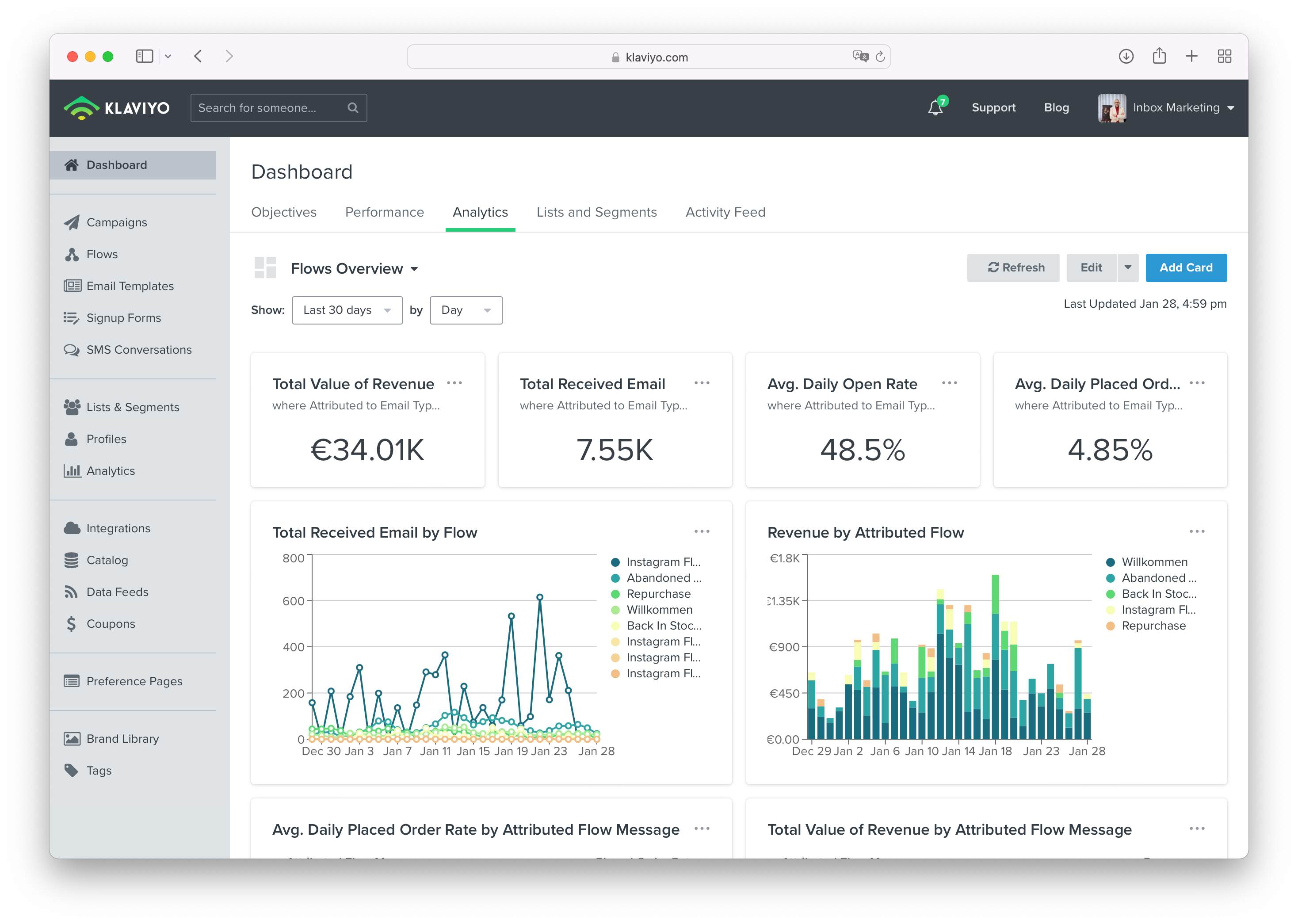
Task: Switch to the Performance tab
Action: tap(384, 212)
